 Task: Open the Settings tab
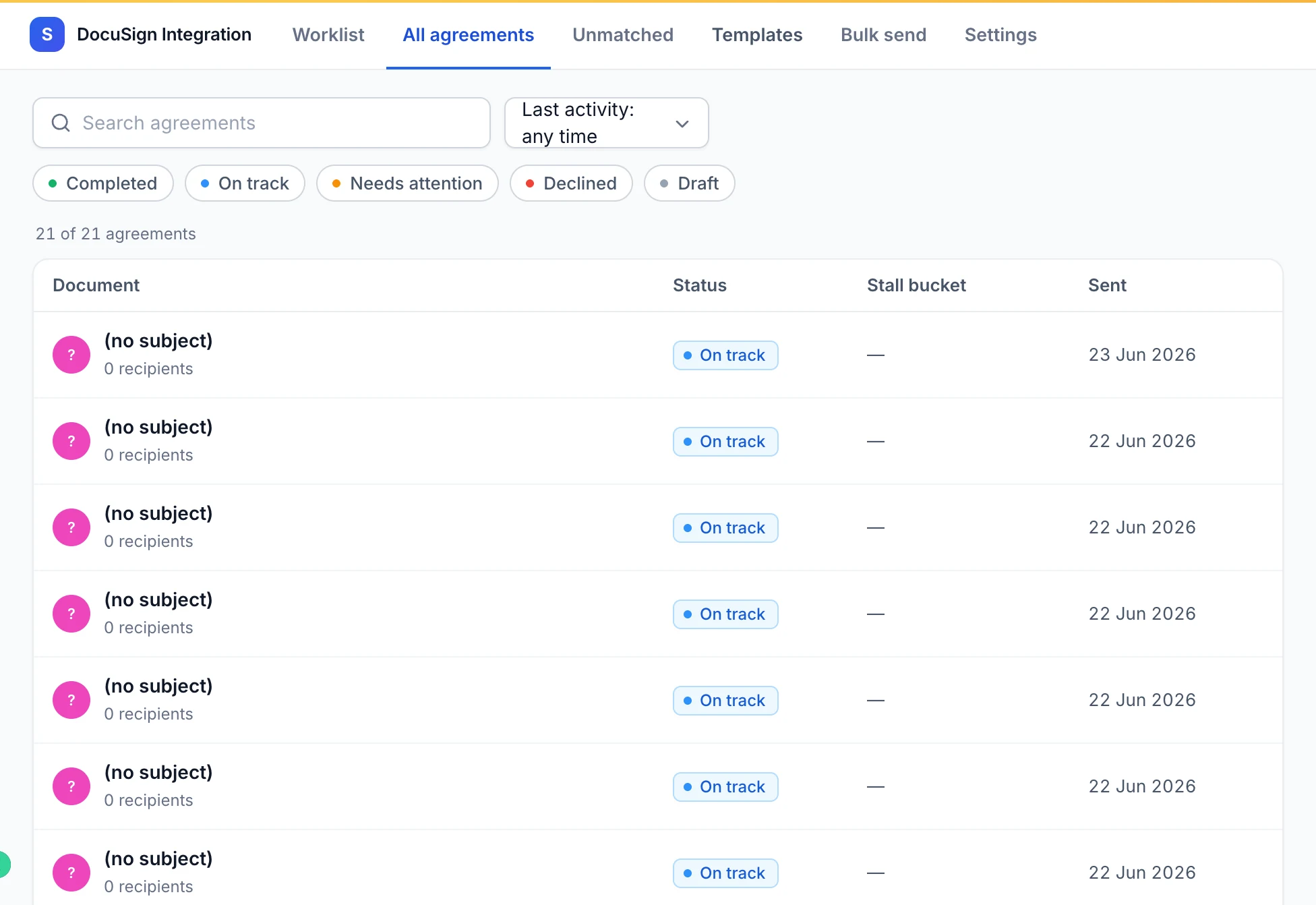click(1000, 34)
